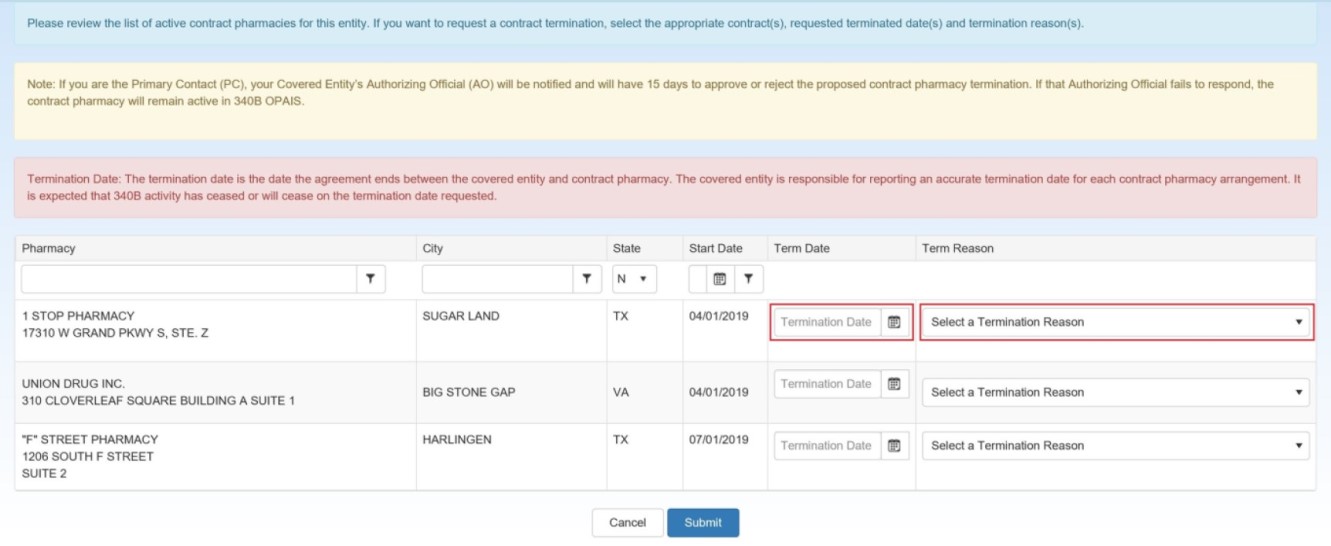The height and width of the screenshot is (546, 1331).
Task: Click the Cancel button
Action: 627,523
